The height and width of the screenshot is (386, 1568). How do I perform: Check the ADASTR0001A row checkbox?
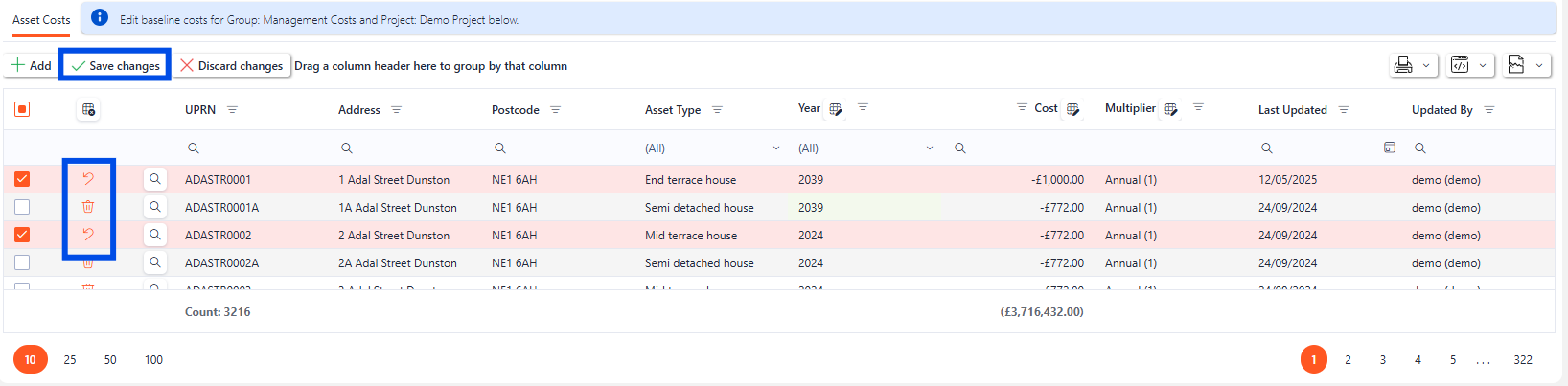[22, 207]
